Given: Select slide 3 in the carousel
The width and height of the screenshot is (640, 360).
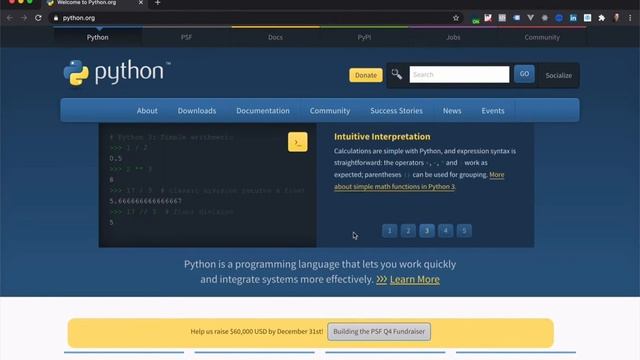Looking at the screenshot, I should tap(427, 231).
